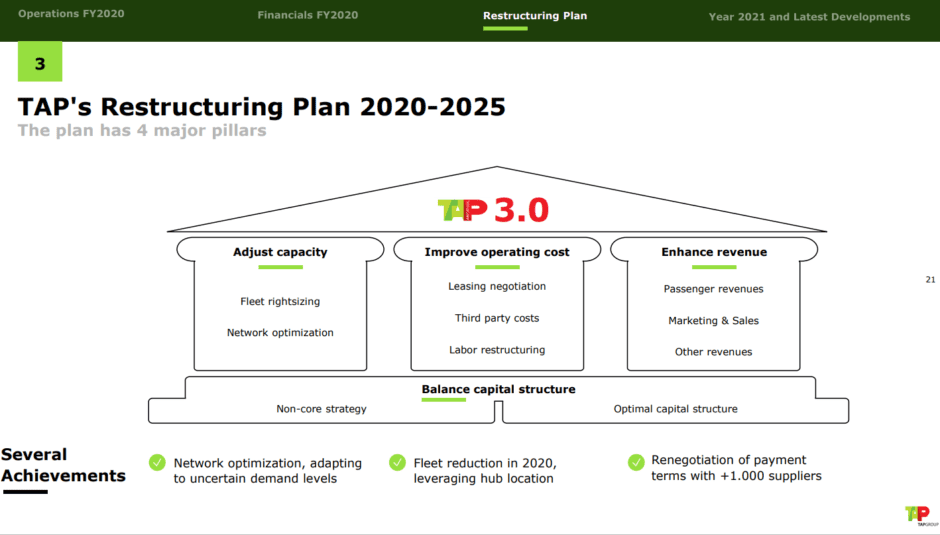940x535 pixels.
Task: Switch to the Financials FY2020 tab
Action: coord(308,15)
